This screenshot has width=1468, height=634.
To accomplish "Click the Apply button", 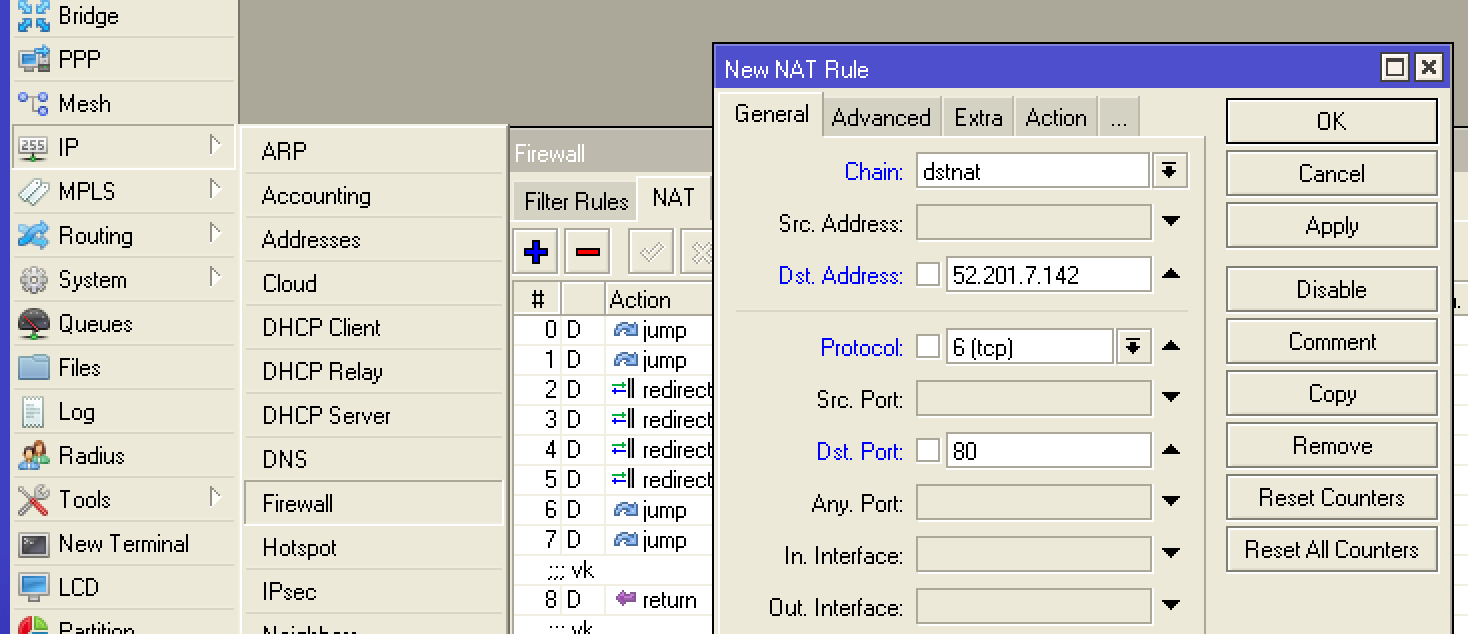I will 1331,225.
